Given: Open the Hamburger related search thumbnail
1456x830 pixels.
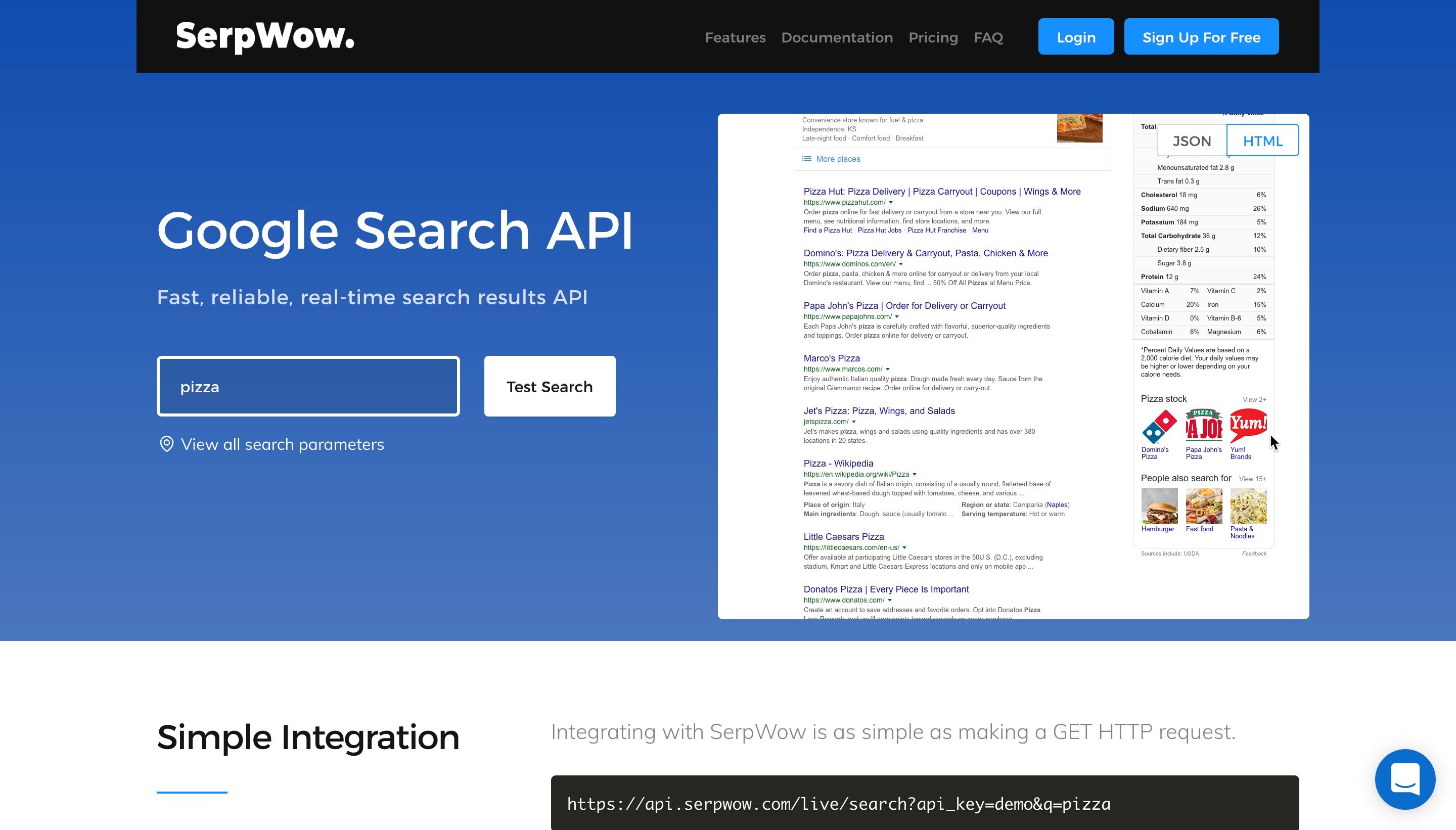Looking at the screenshot, I should (x=1159, y=505).
